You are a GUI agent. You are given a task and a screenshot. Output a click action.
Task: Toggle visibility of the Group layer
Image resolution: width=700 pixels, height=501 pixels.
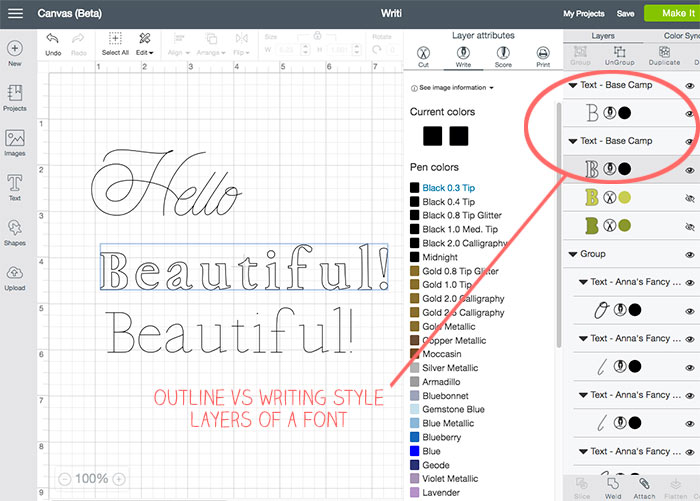click(690, 255)
